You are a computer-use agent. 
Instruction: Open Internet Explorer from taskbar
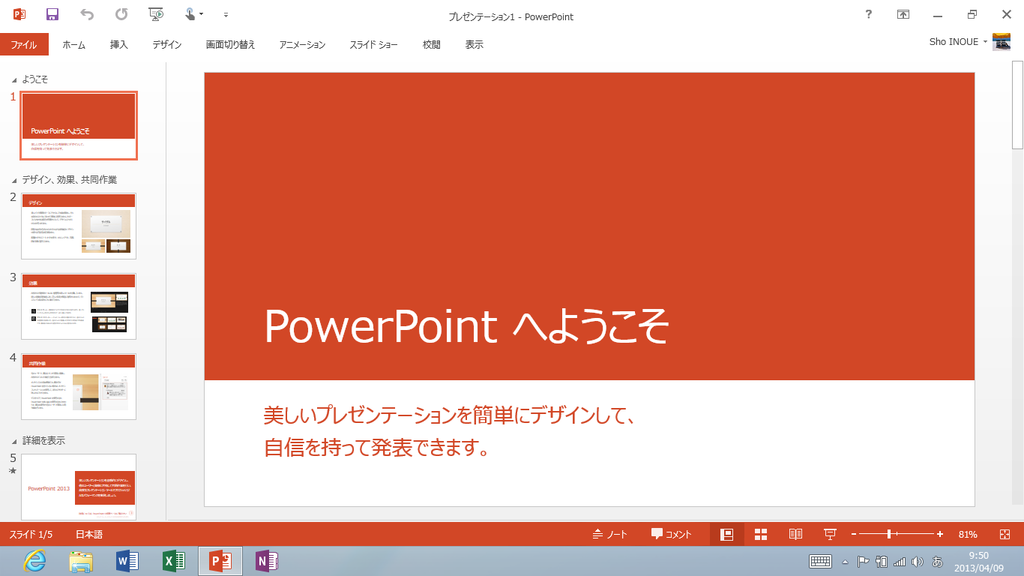tap(35, 561)
